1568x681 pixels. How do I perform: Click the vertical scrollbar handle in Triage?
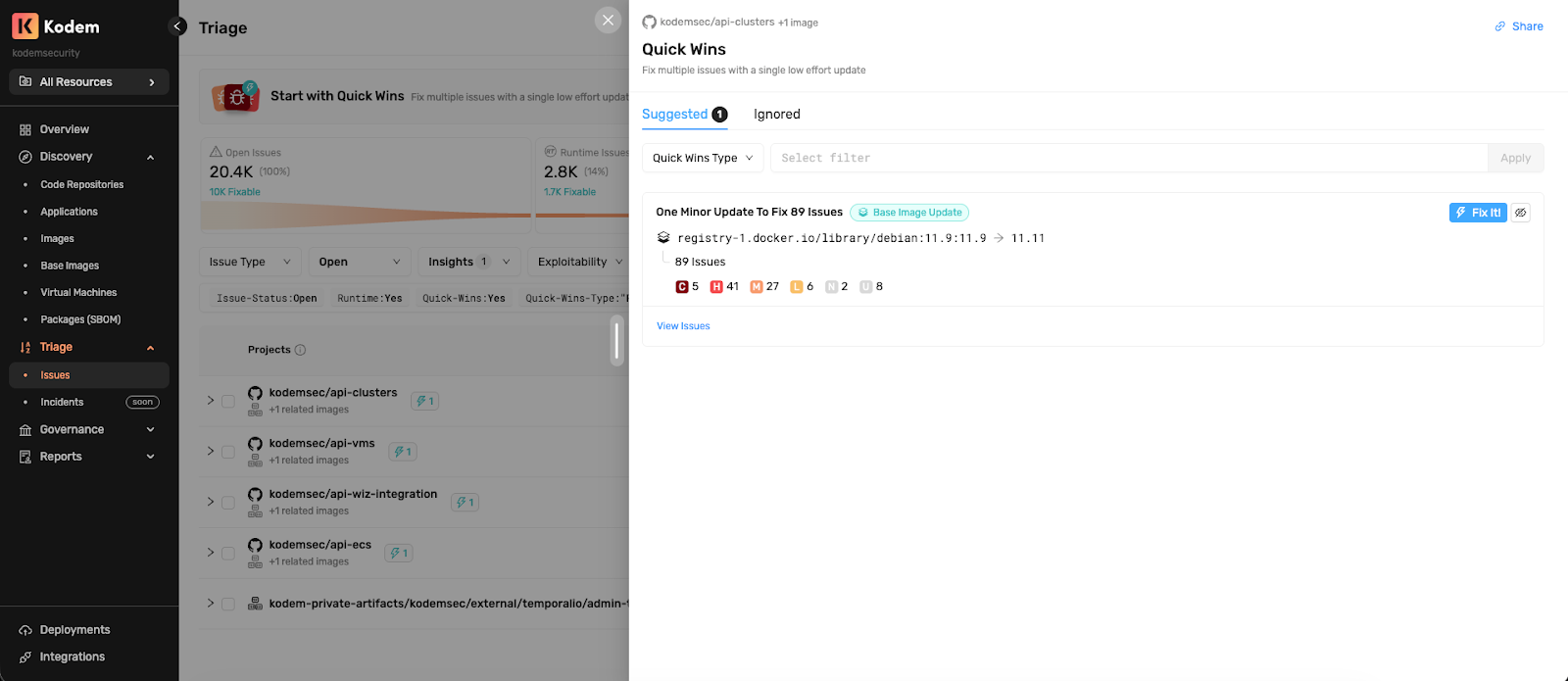click(x=616, y=340)
